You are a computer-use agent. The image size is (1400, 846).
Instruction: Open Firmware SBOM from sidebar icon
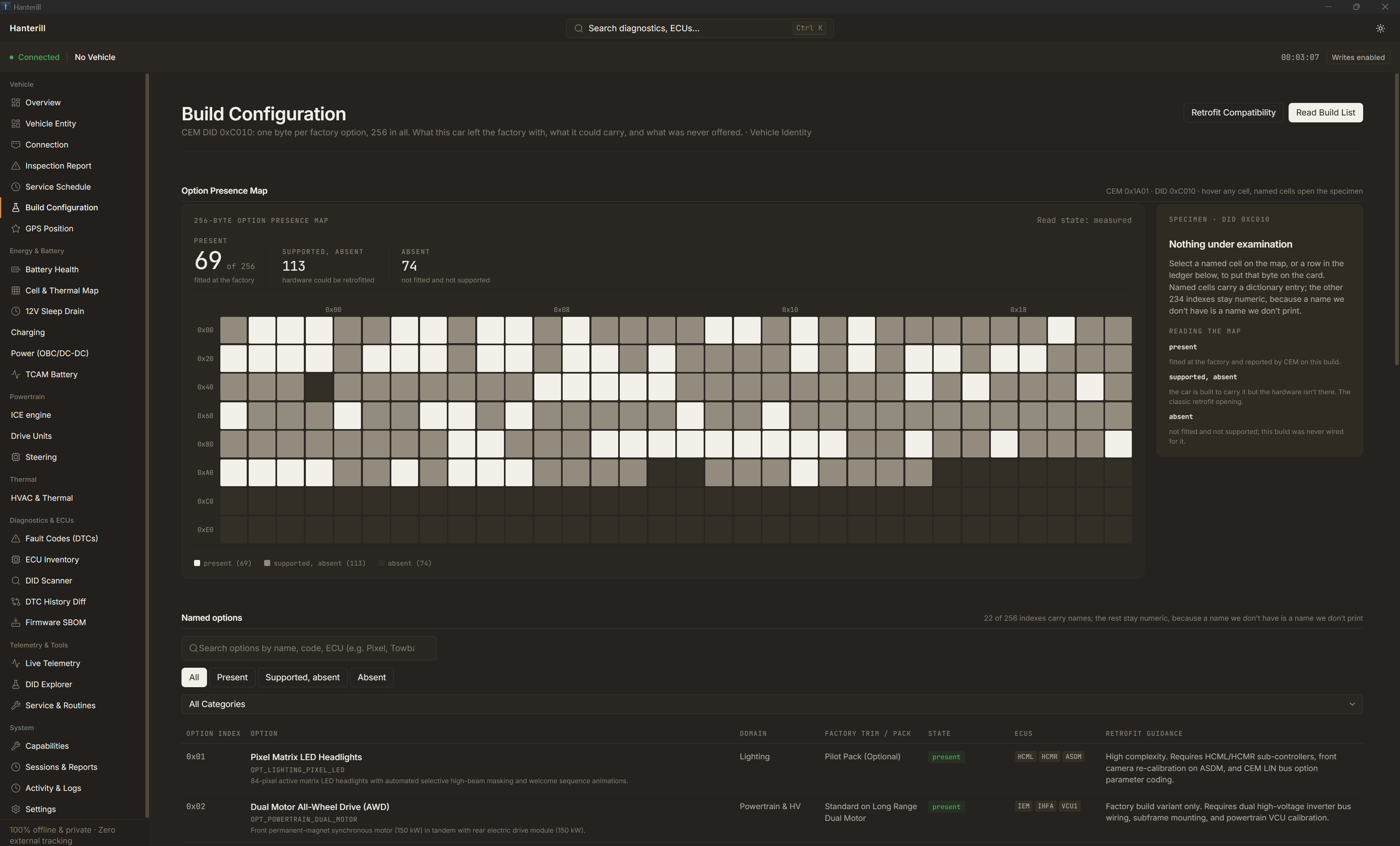tap(16, 622)
